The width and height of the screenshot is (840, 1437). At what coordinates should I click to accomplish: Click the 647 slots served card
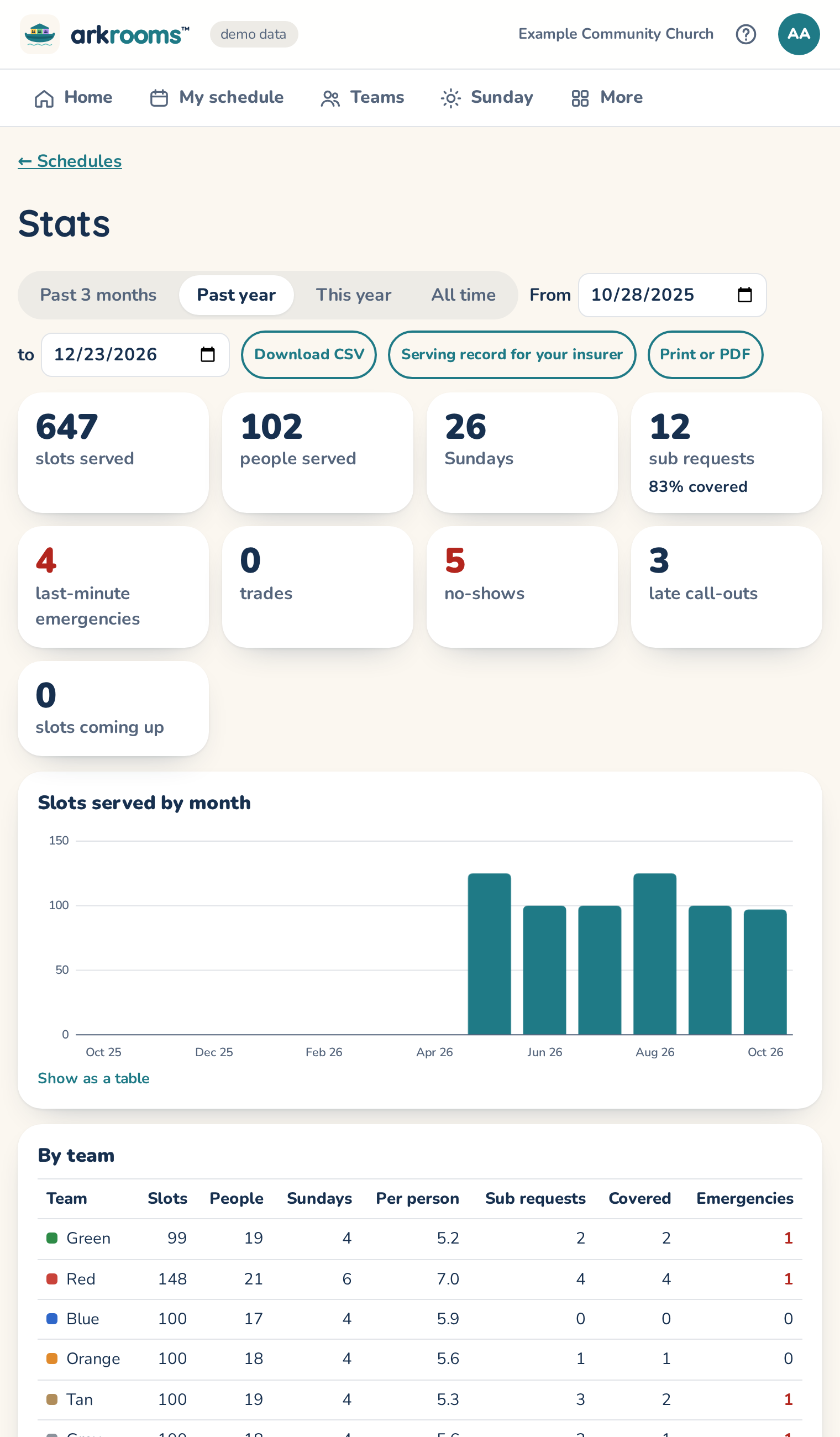pyautogui.click(x=113, y=452)
